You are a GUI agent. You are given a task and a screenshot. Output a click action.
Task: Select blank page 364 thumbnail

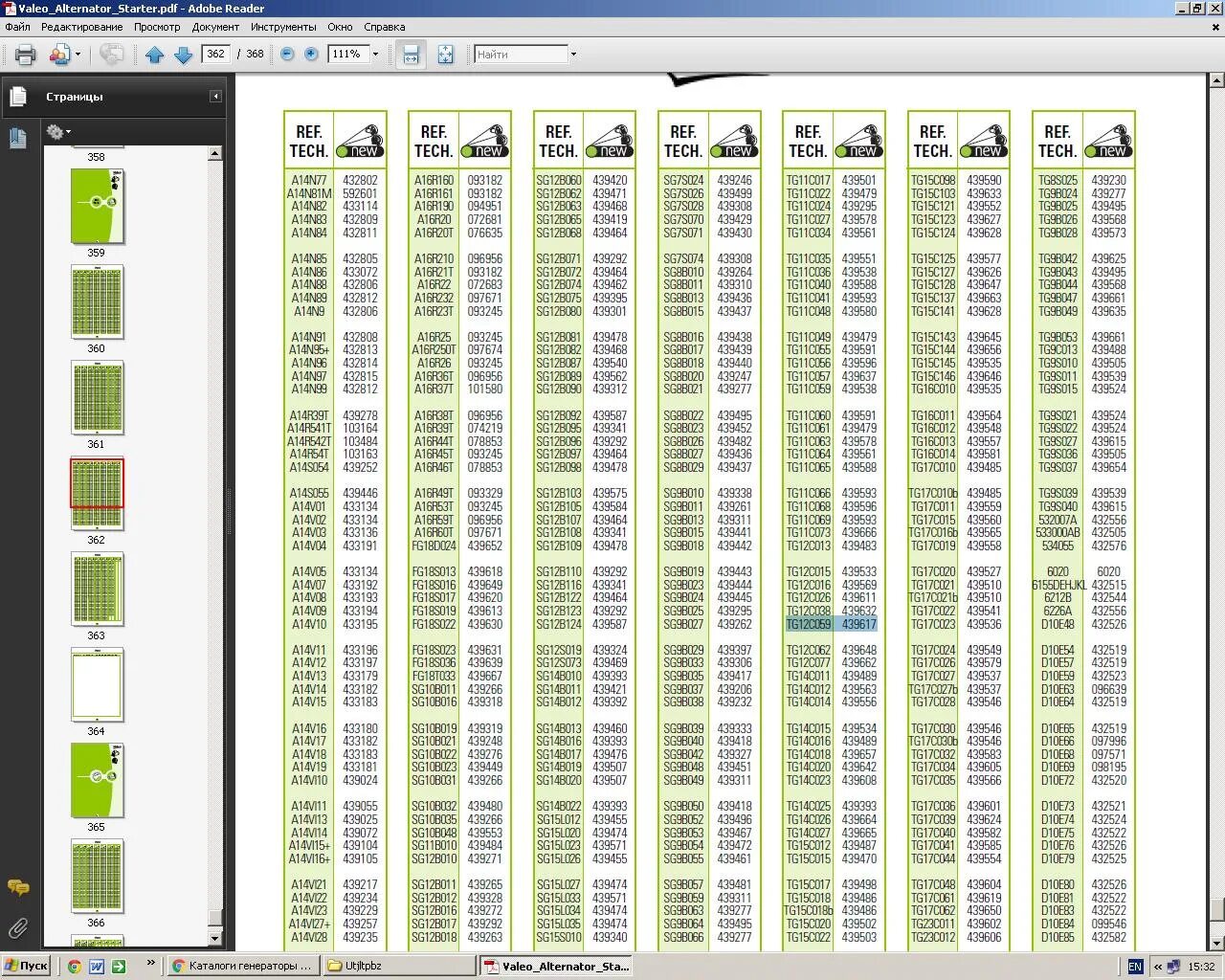pyautogui.click(x=97, y=684)
